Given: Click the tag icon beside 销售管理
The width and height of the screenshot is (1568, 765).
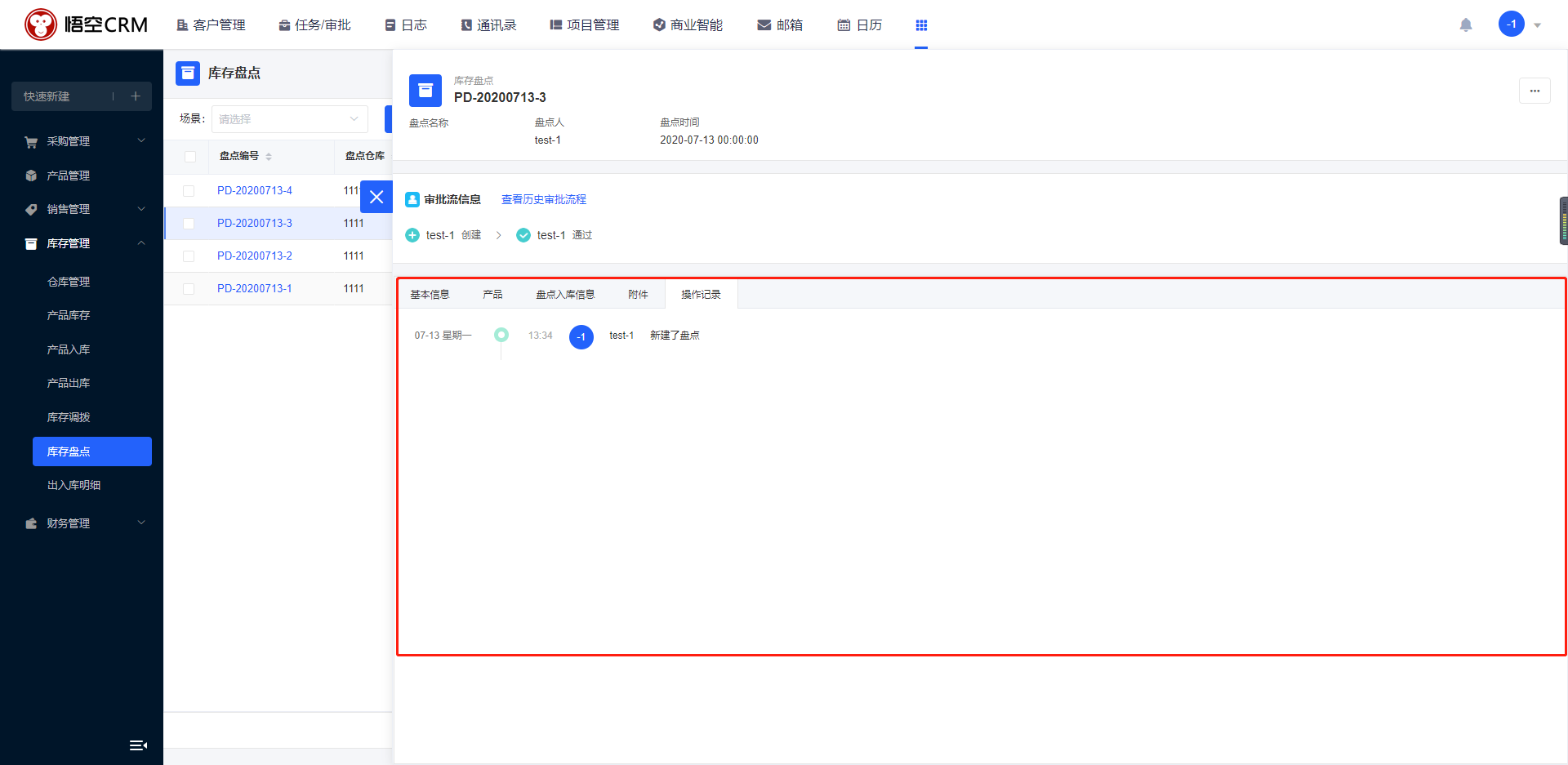Looking at the screenshot, I should click(31, 210).
